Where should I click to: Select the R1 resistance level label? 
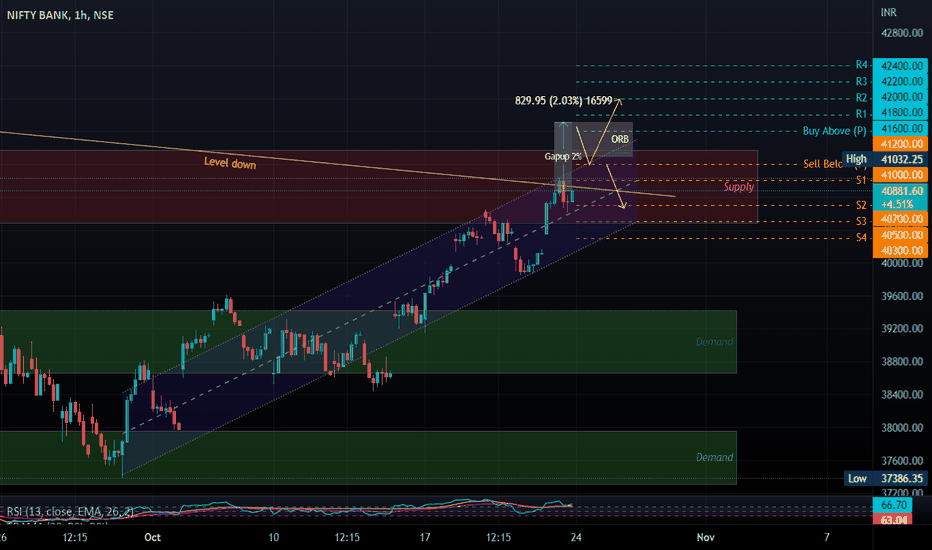point(861,114)
